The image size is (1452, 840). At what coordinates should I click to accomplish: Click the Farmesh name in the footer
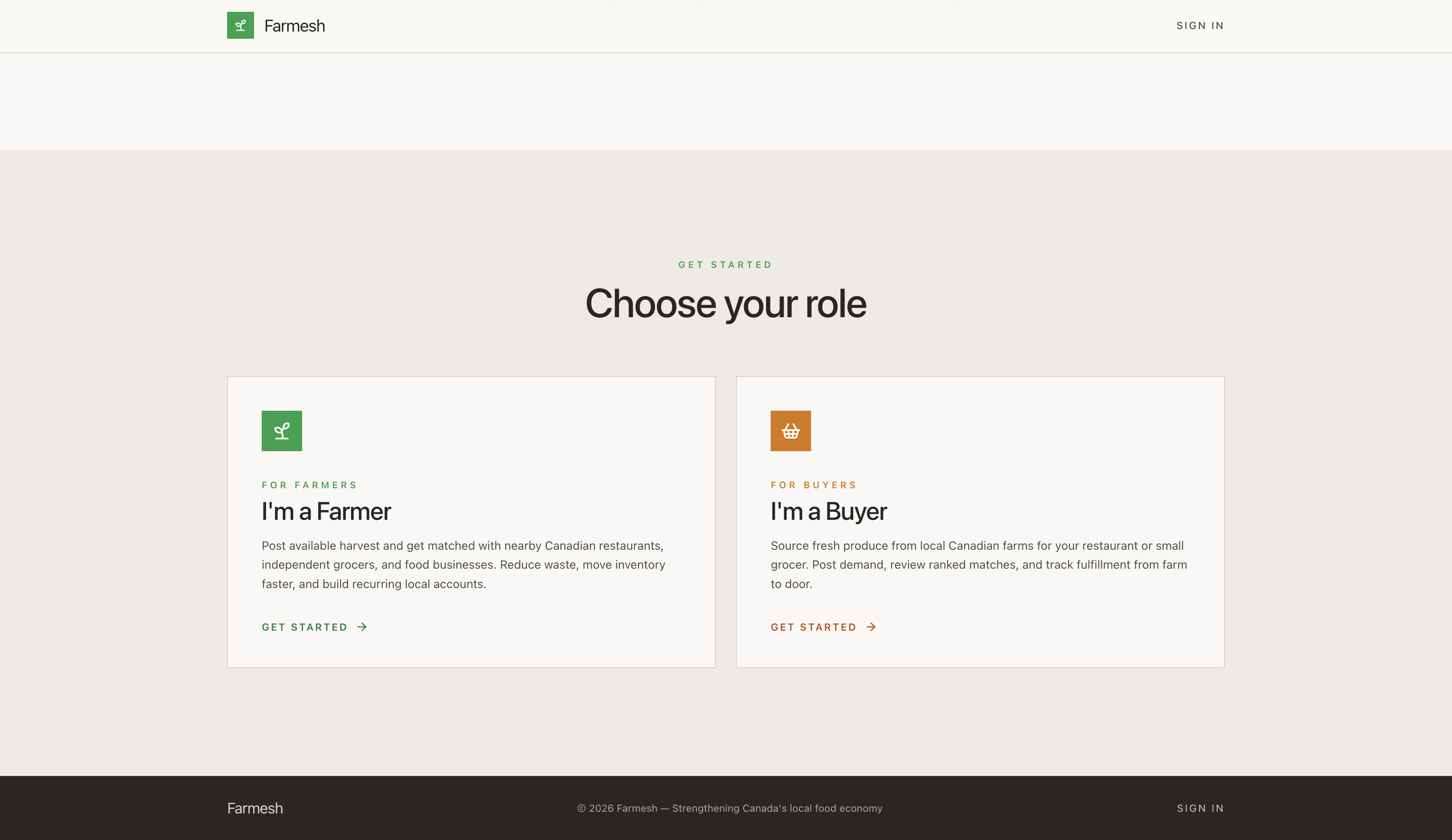coord(255,808)
